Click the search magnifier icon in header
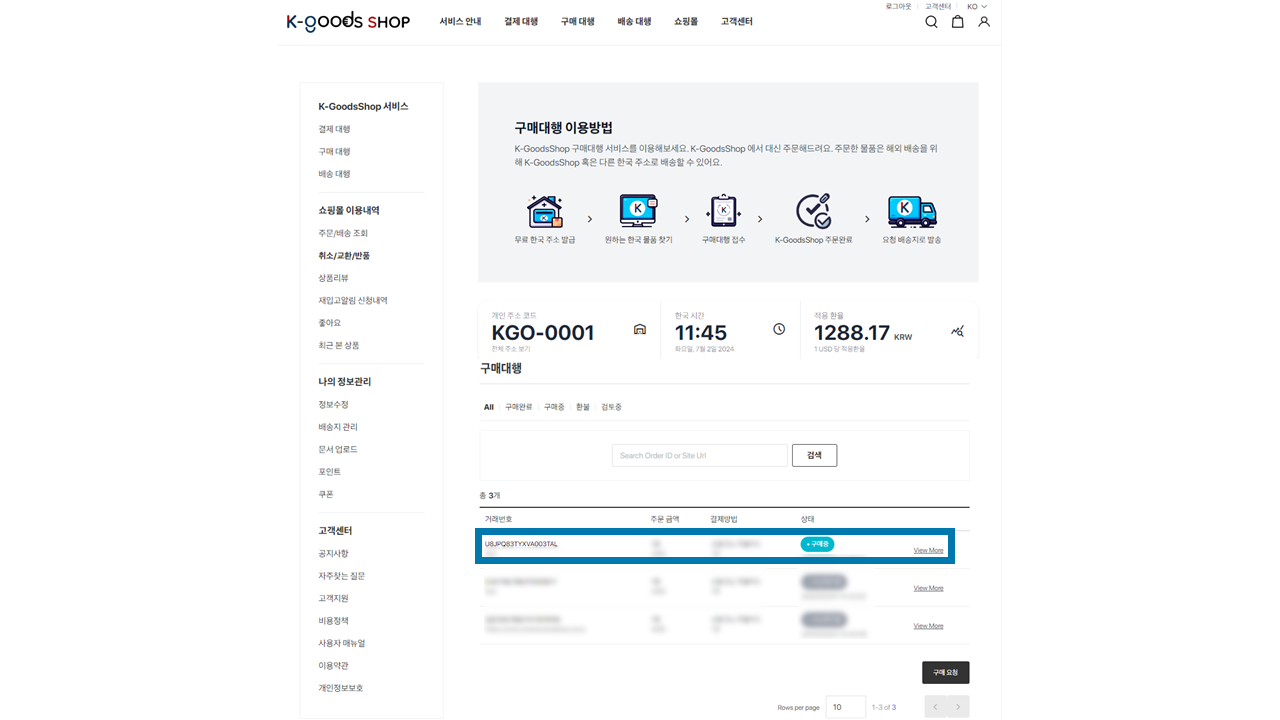 [931, 22]
